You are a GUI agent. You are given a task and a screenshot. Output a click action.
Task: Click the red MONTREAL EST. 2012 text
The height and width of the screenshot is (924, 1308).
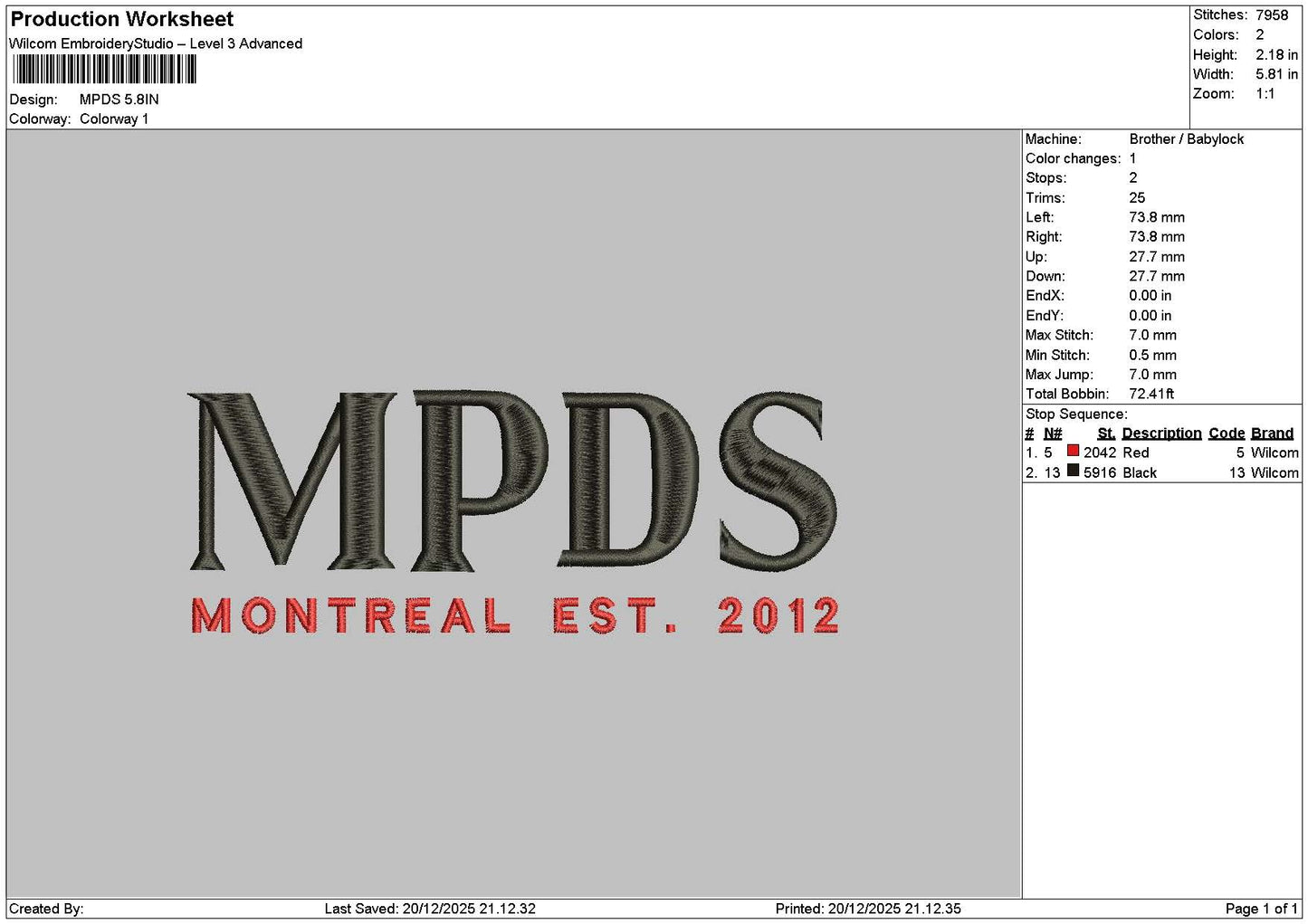[515, 615]
